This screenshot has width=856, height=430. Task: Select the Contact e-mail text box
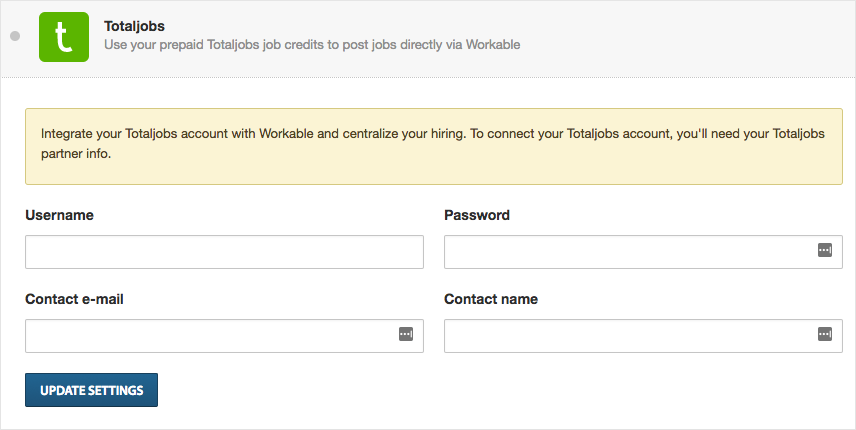click(x=224, y=336)
